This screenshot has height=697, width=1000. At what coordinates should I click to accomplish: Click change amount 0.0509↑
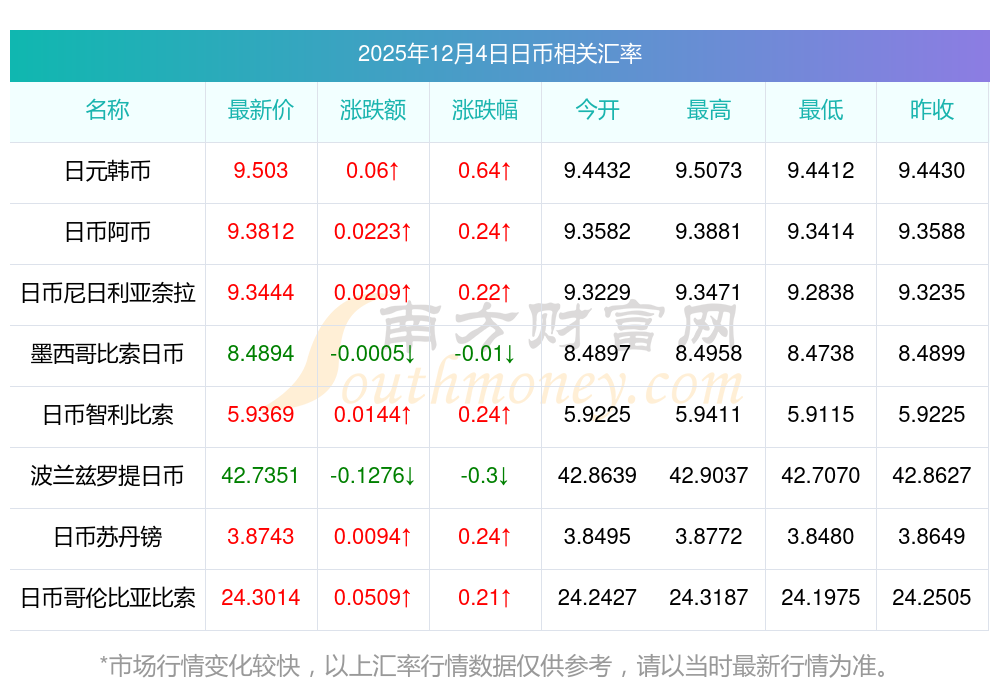pyautogui.click(x=373, y=598)
